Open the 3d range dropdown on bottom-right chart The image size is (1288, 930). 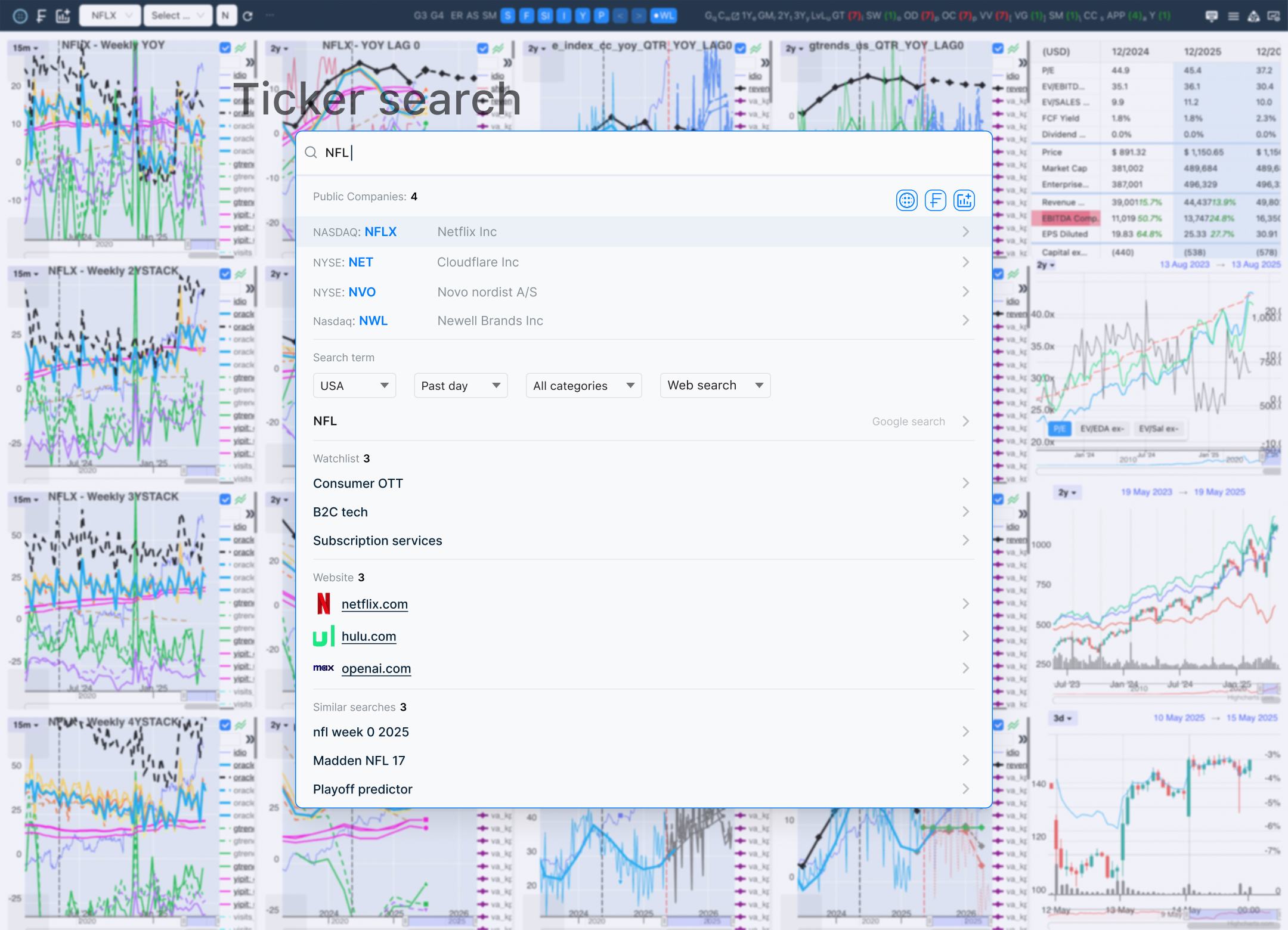(x=1062, y=718)
